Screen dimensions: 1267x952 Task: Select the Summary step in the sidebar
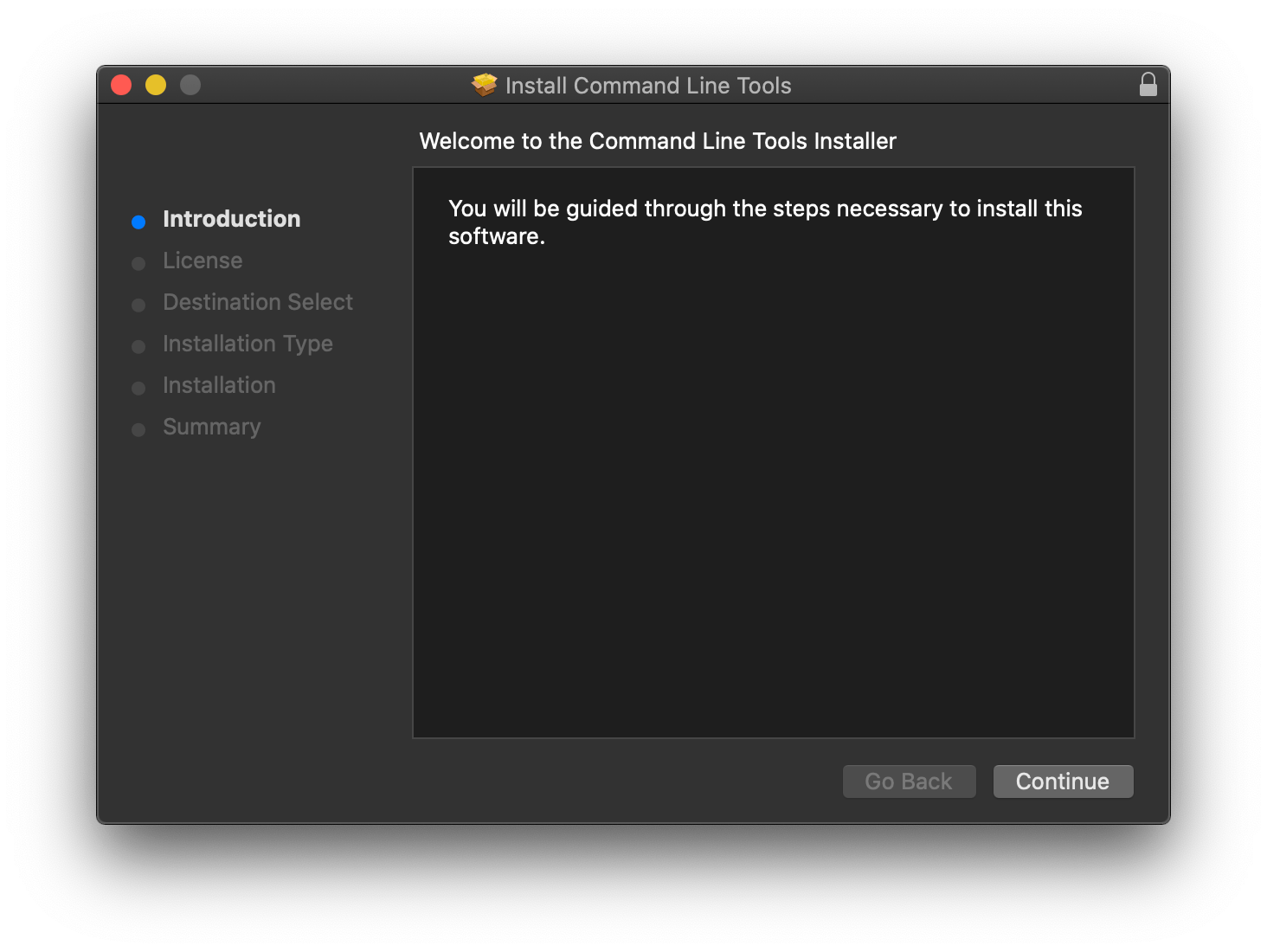(211, 427)
